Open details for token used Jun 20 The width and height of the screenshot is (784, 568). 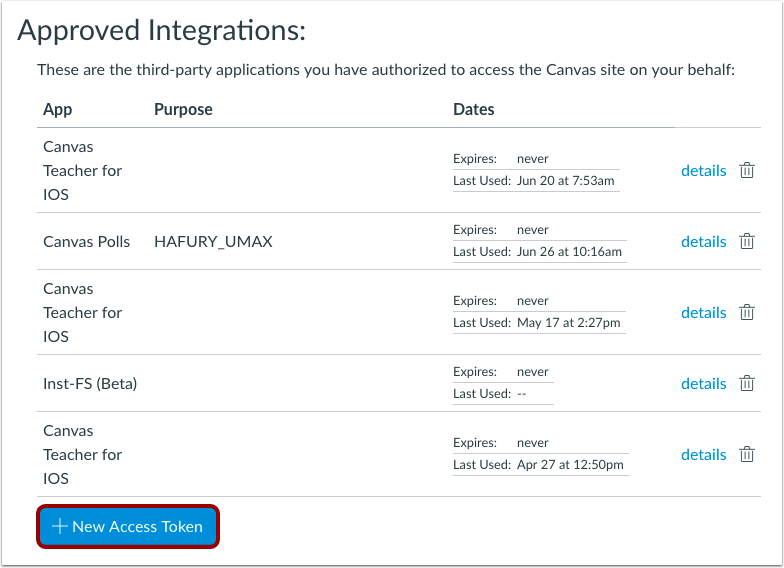704,170
